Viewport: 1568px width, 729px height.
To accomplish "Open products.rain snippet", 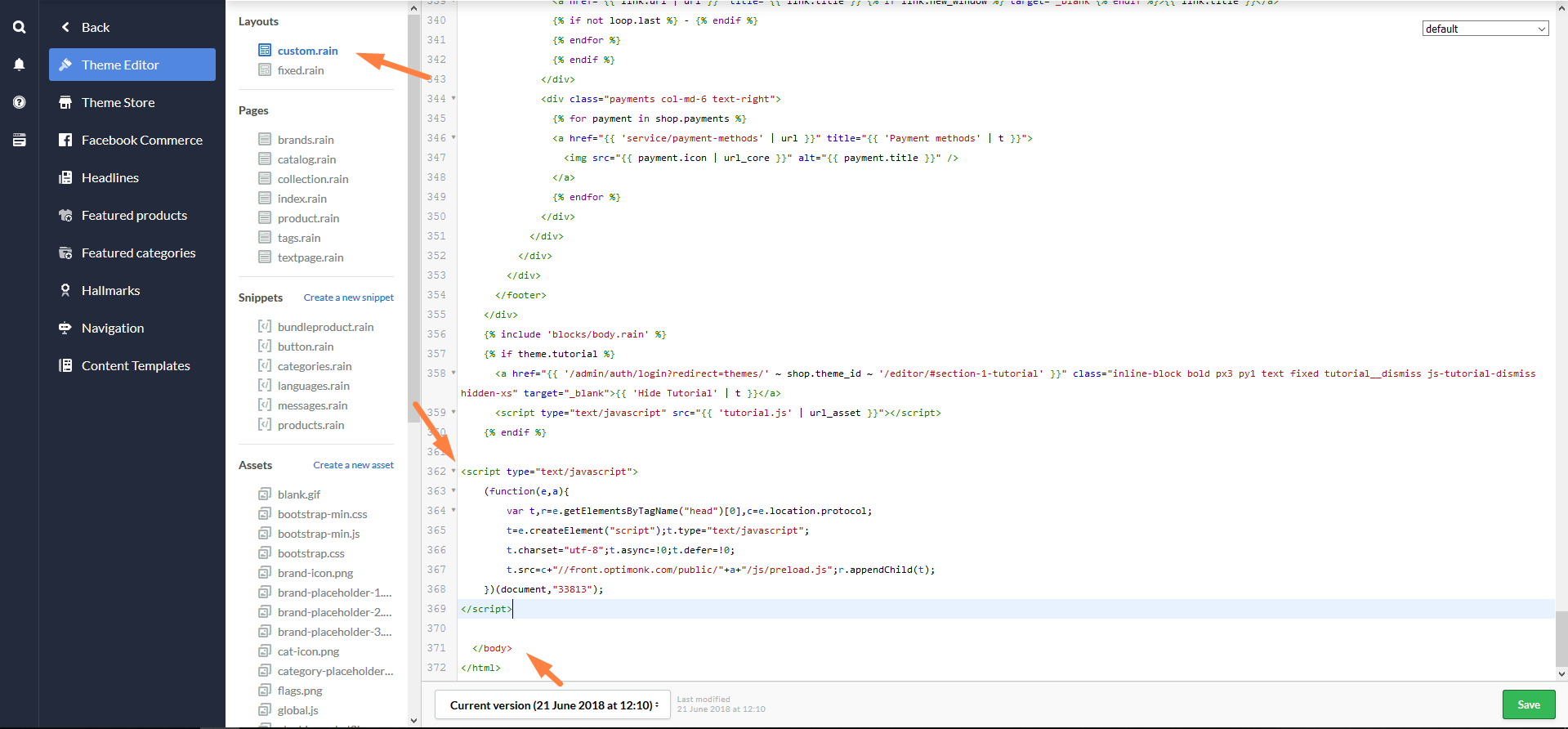I will point(310,425).
